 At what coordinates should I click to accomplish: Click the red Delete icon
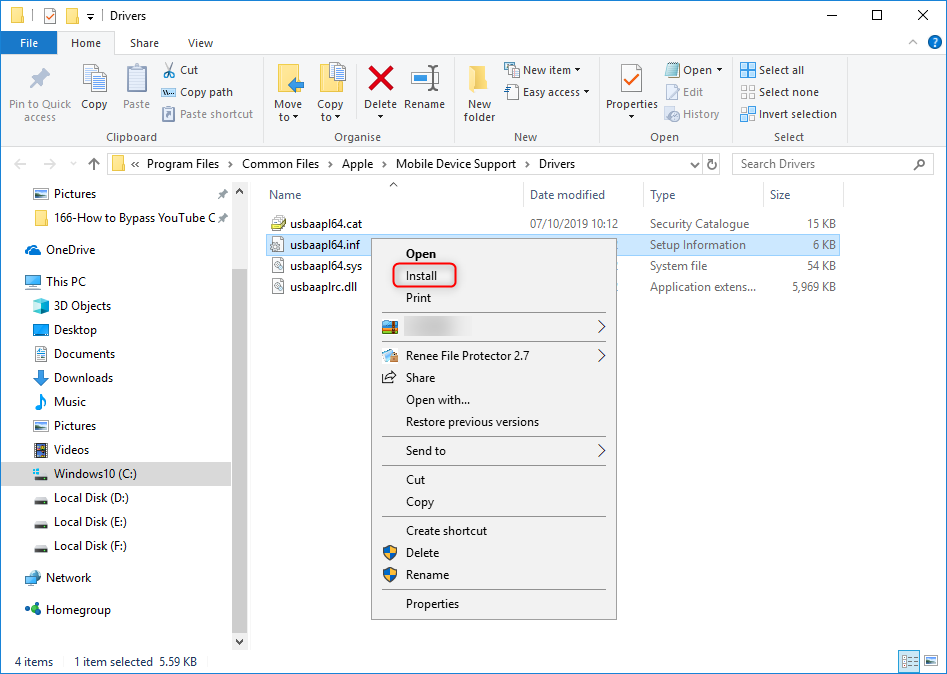coord(380,79)
